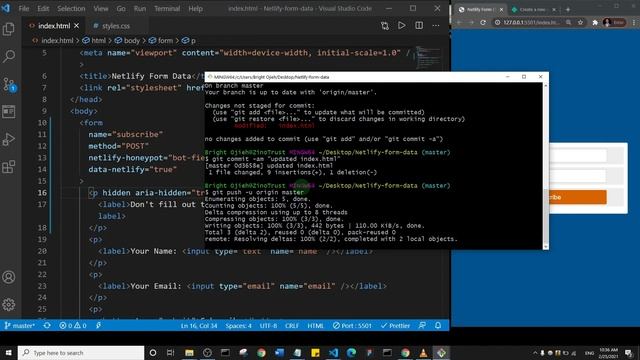
Task: Click the code text data-netlify="true"
Action: pyautogui.click(x=133, y=169)
